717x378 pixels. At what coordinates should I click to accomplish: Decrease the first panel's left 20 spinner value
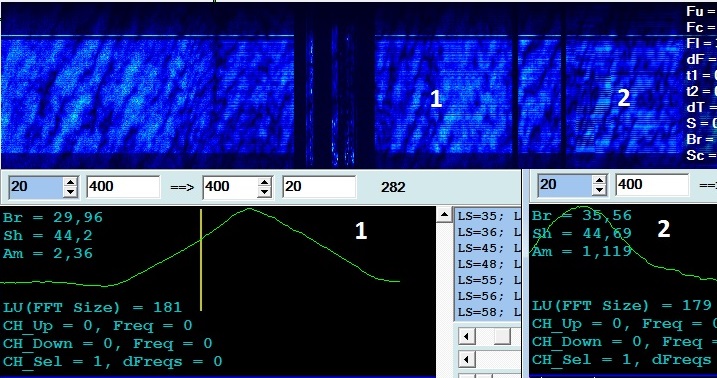click(x=70, y=192)
